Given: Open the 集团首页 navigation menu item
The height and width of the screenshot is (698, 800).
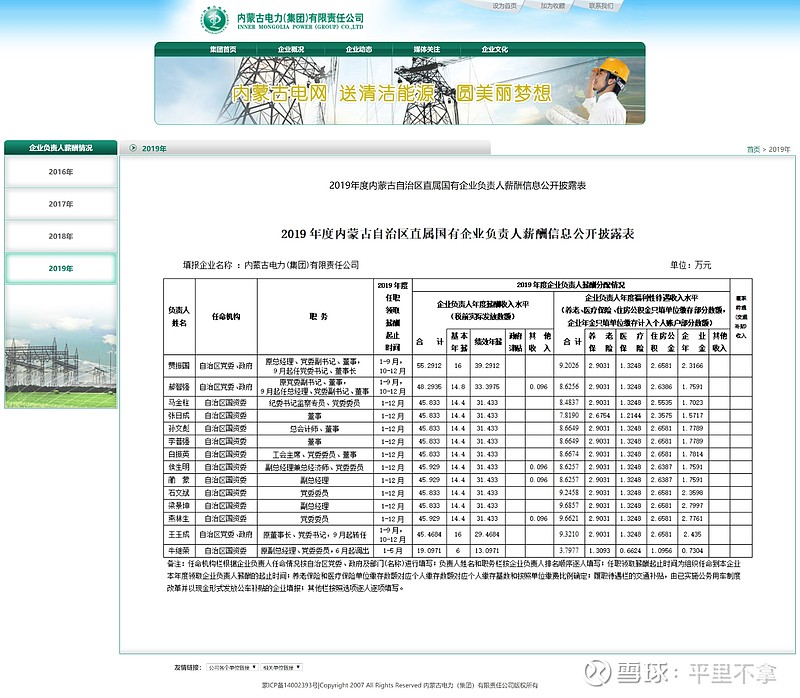Looking at the screenshot, I should [x=223, y=49].
